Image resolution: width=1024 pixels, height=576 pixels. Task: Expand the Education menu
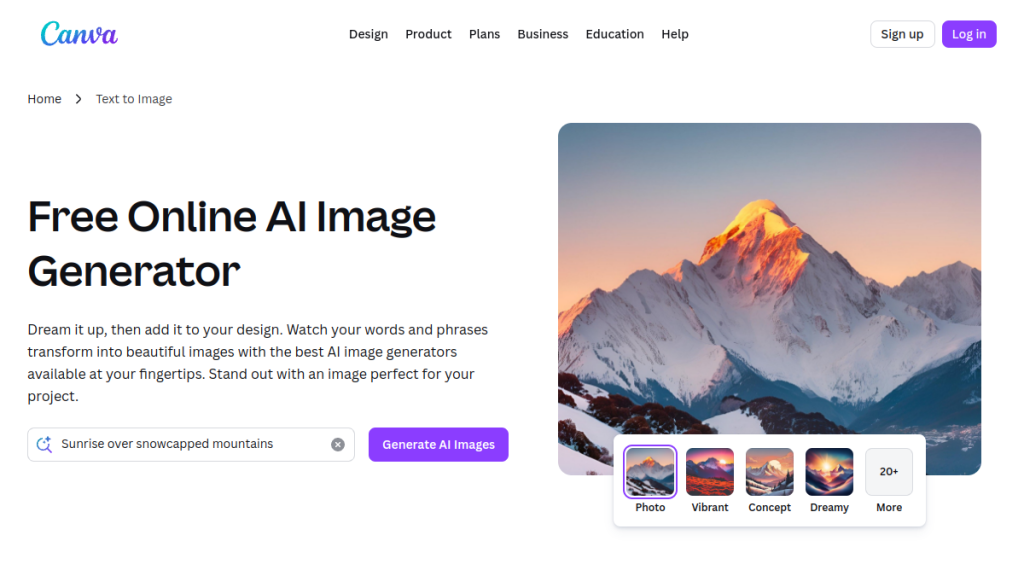615,34
